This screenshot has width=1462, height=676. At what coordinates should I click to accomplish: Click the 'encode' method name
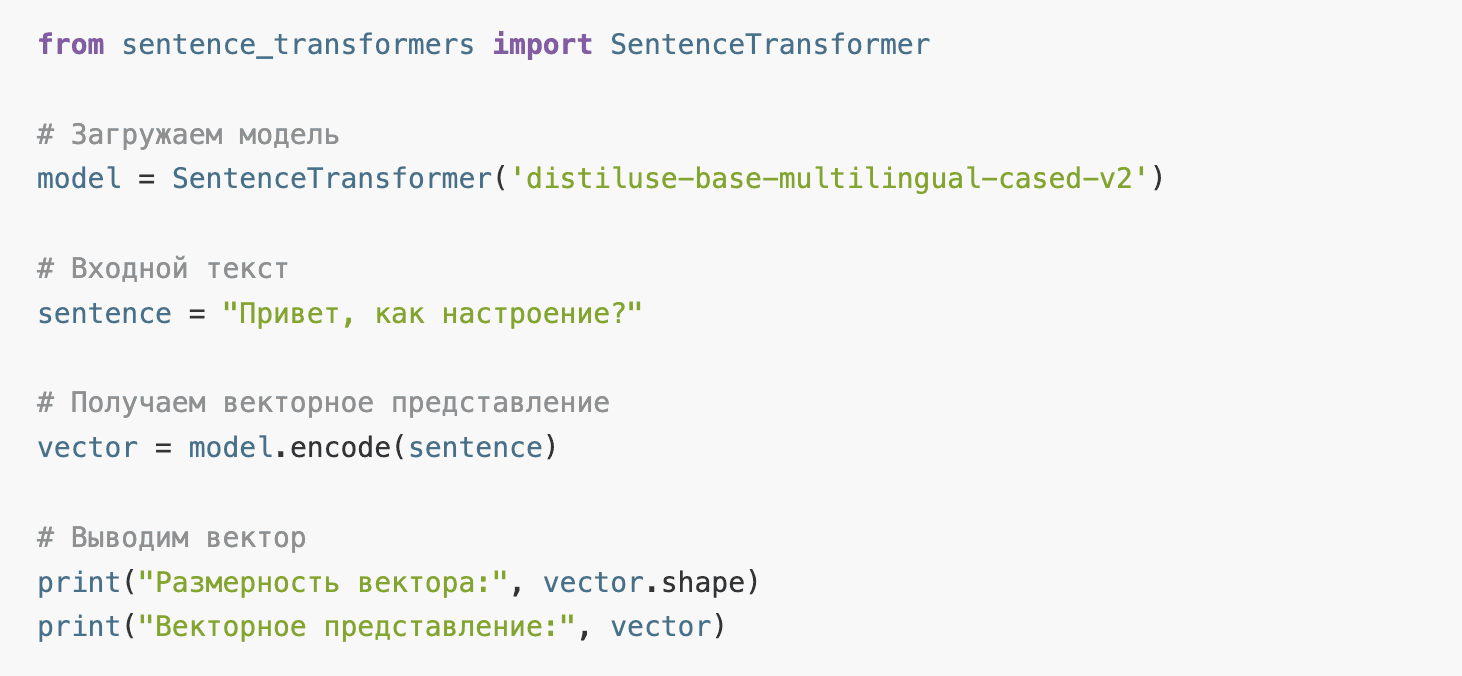click(341, 447)
